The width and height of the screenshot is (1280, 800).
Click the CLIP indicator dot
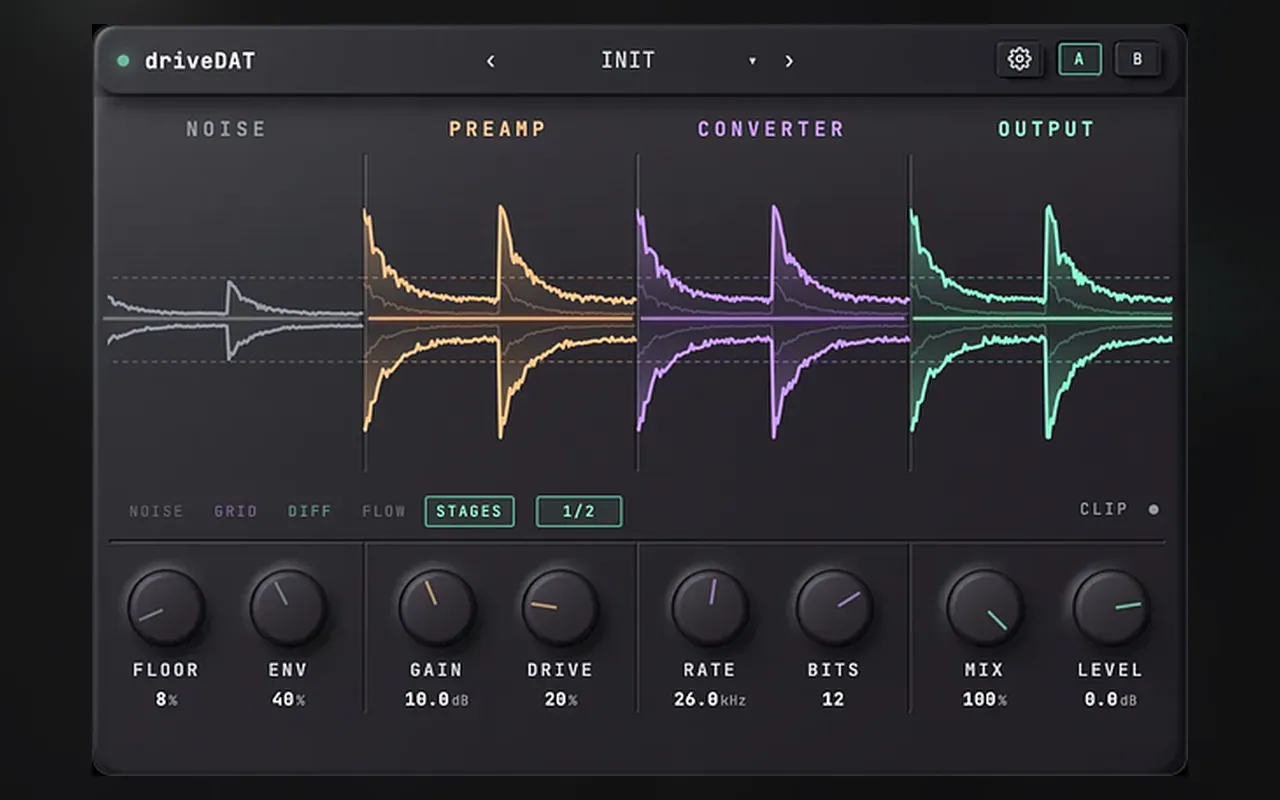[x=1153, y=510]
